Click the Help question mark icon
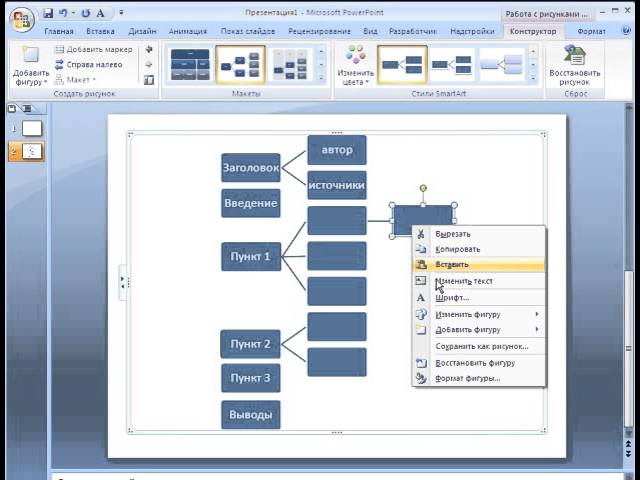Screen dimensions: 640x480 pyautogui.click(x=625, y=31)
